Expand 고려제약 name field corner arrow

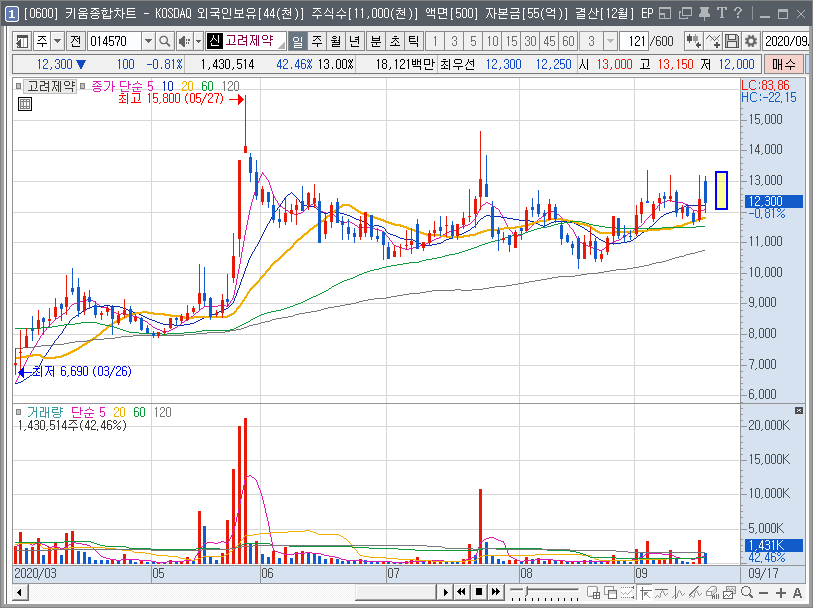click(281, 45)
